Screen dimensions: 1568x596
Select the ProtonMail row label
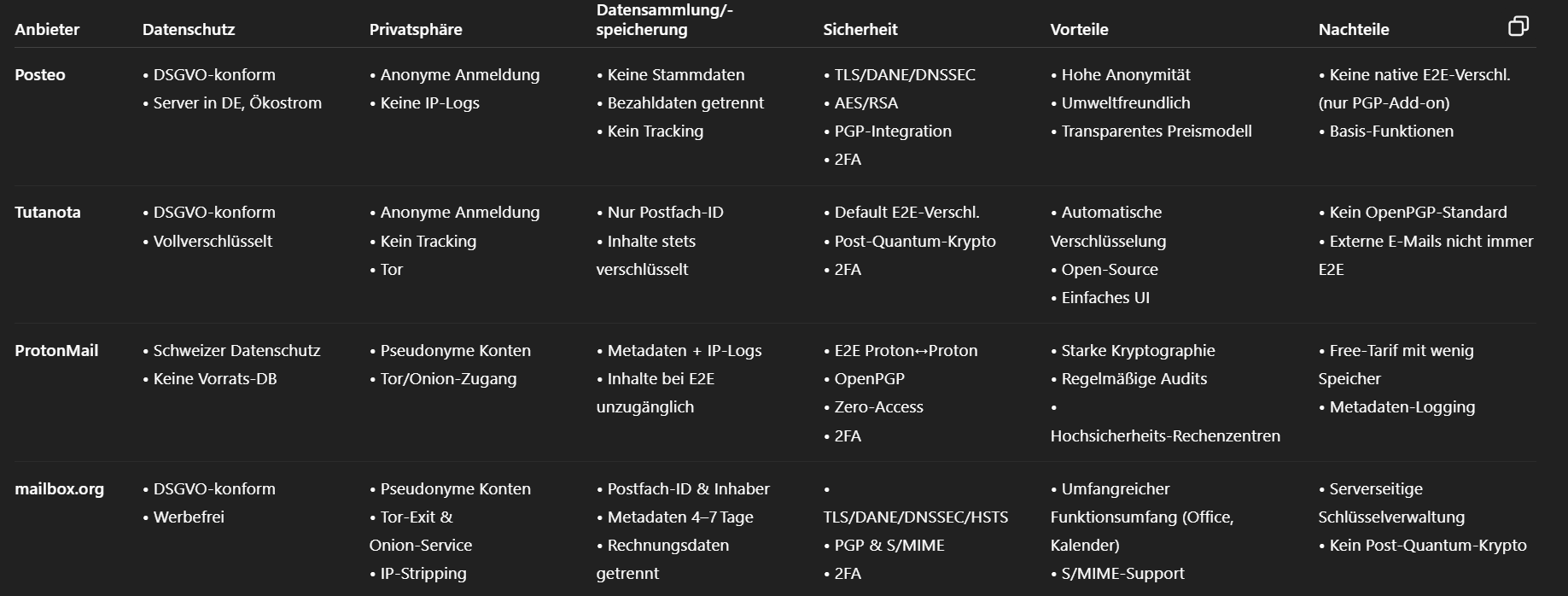[56, 350]
